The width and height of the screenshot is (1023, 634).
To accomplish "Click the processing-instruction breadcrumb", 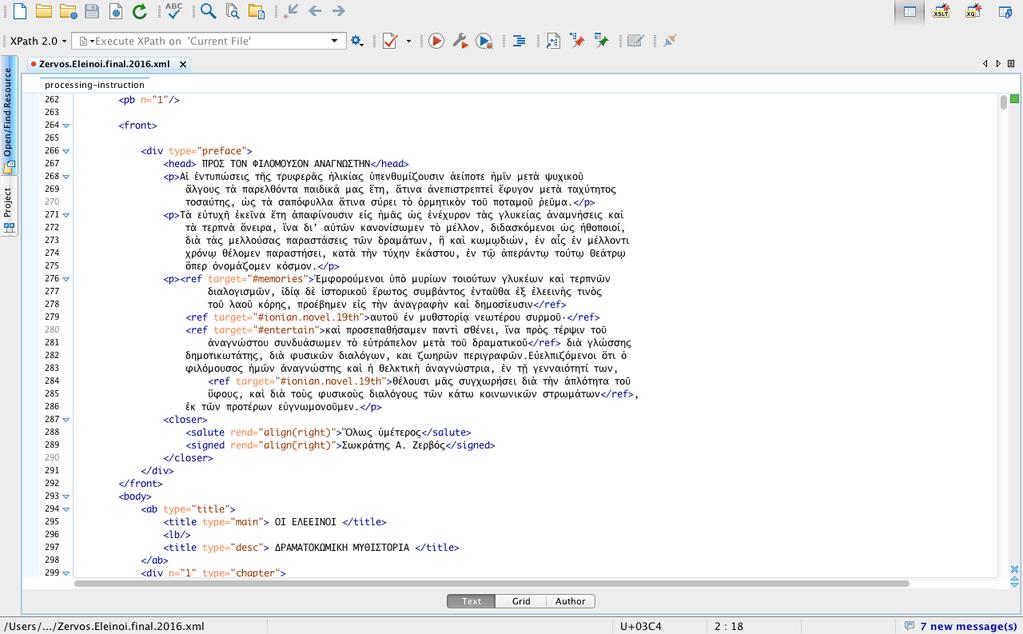I will pos(95,85).
